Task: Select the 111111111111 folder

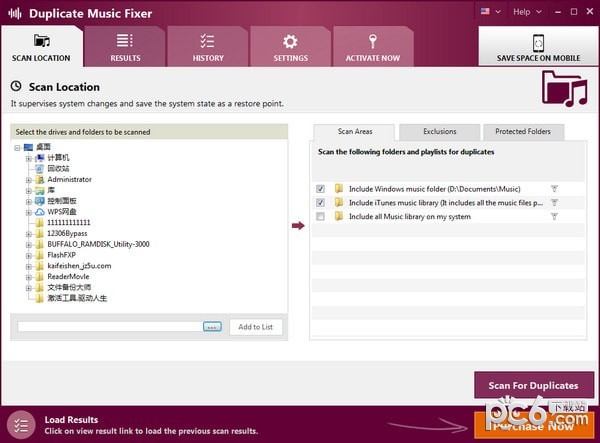Action: (69, 223)
